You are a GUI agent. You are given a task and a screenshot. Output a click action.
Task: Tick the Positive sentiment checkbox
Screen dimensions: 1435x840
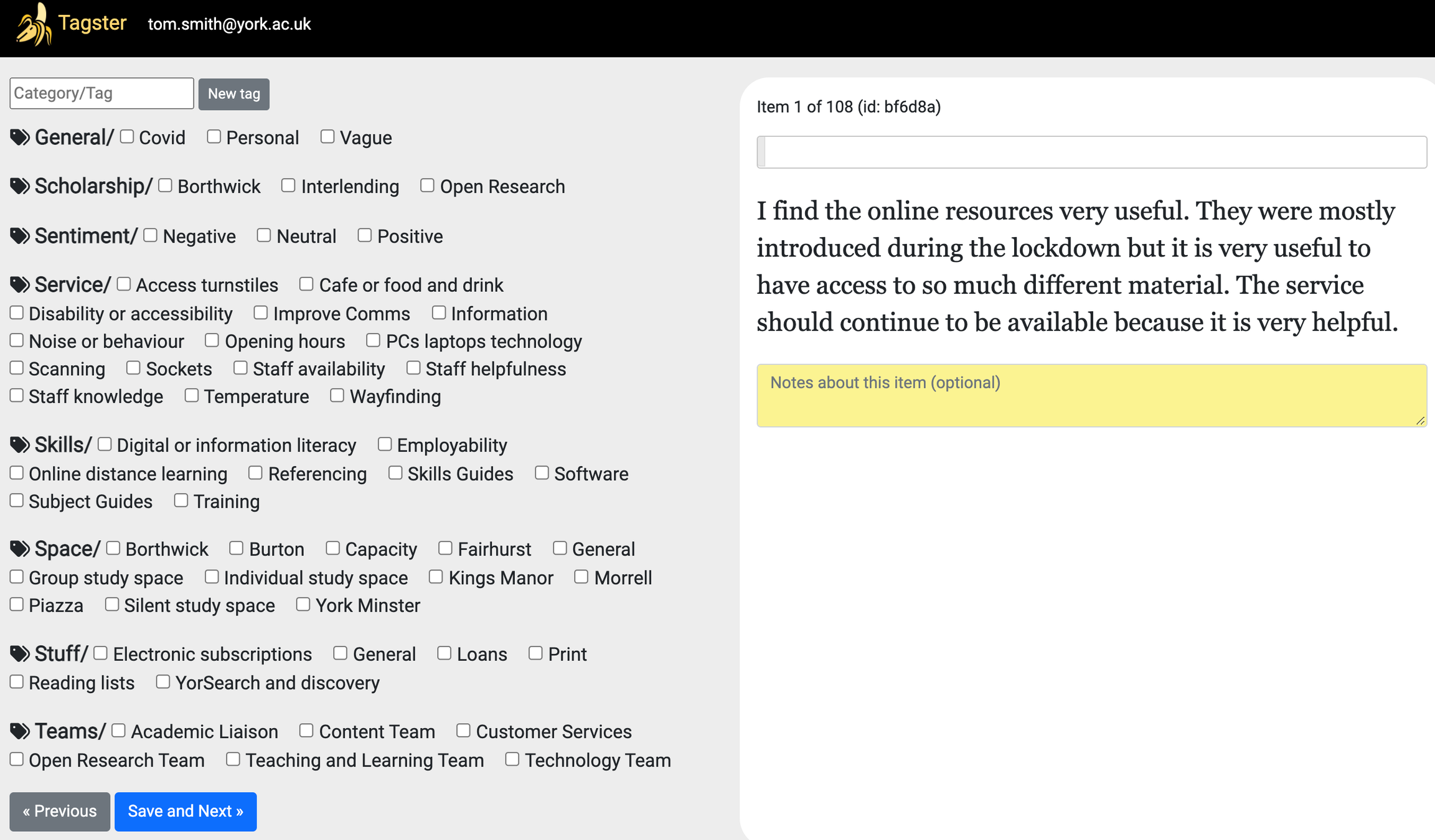pyautogui.click(x=365, y=235)
